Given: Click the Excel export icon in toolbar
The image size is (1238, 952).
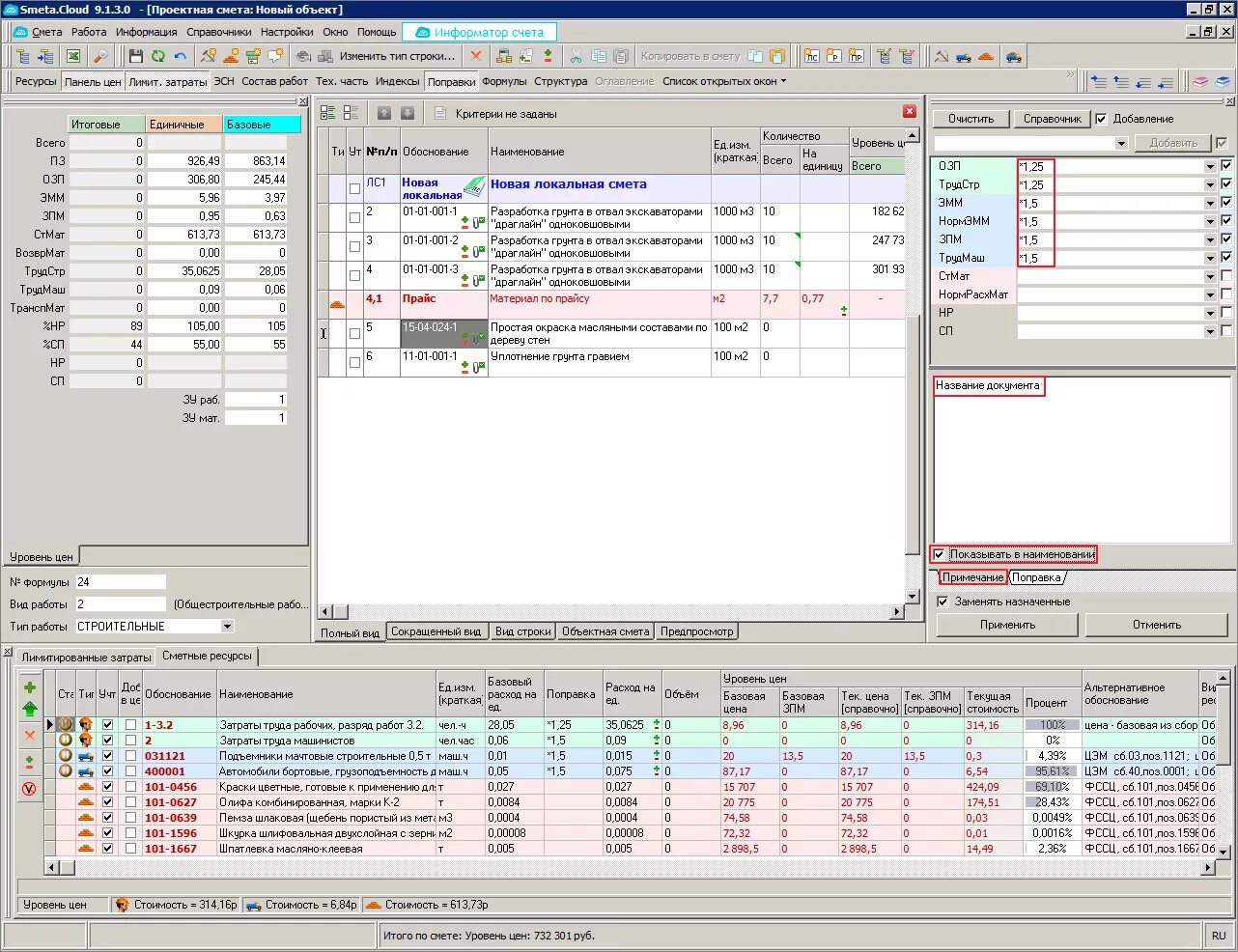Looking at the screenshot, I should point(72,56).
